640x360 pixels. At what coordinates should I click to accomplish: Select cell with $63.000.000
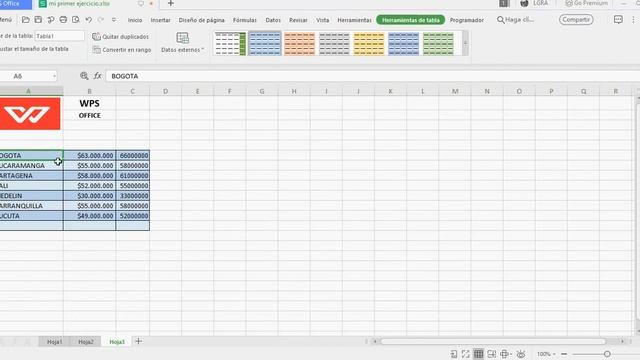pyautogui.click(x=89, y=156)
